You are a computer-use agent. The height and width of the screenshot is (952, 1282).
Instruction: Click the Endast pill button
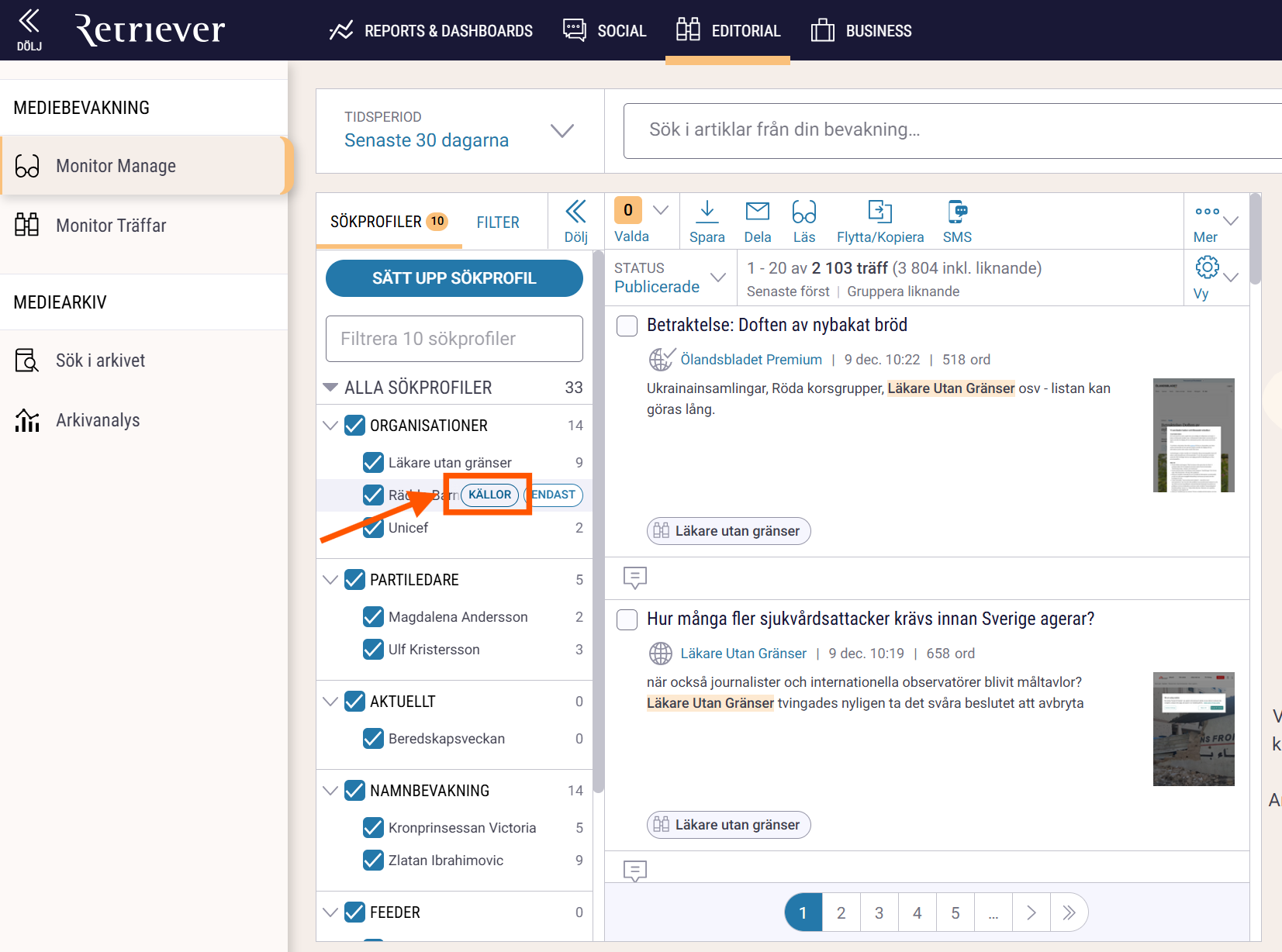pyautogui.click(x=554, y=495)
